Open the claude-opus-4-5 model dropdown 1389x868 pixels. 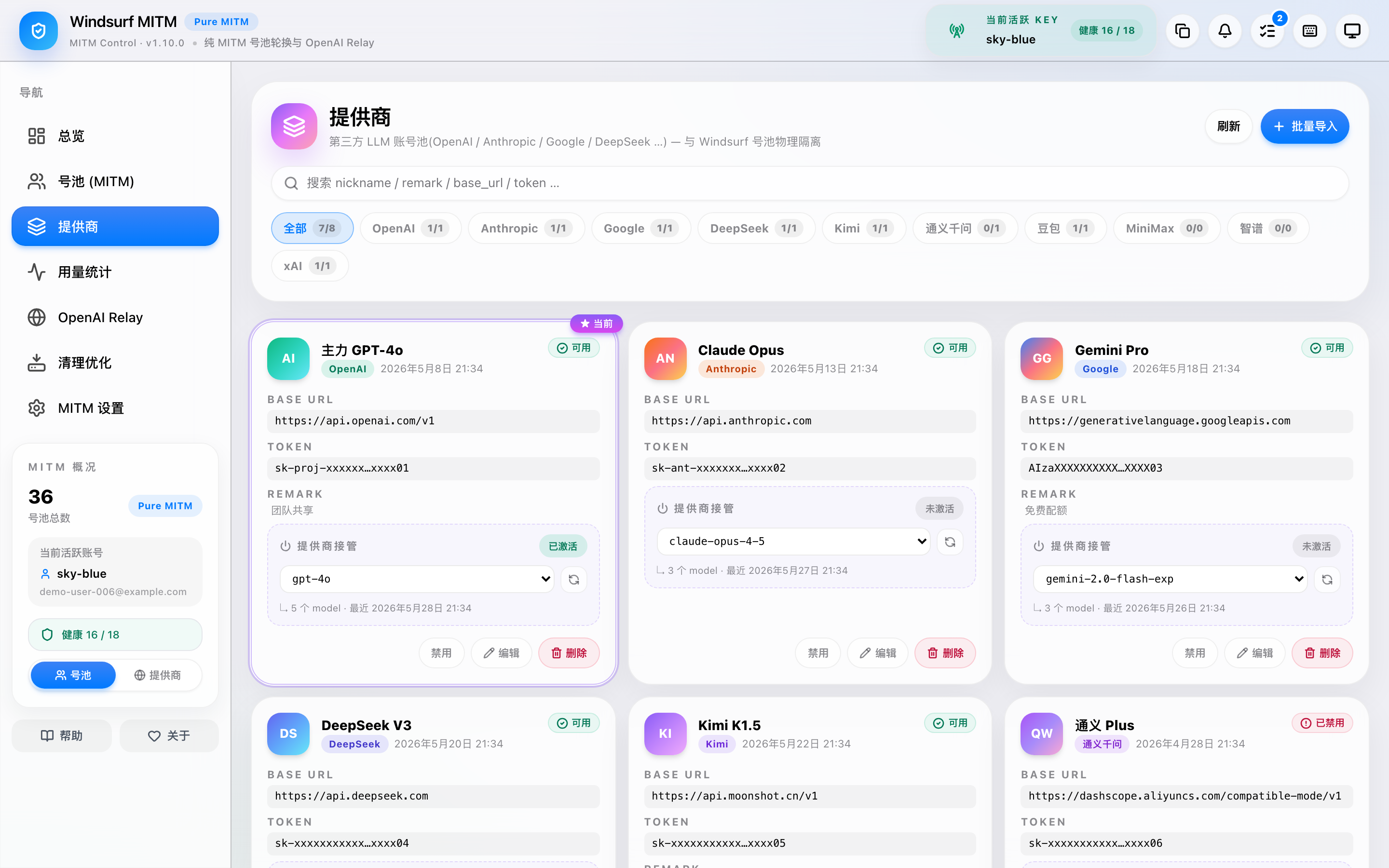pos(794,542)
